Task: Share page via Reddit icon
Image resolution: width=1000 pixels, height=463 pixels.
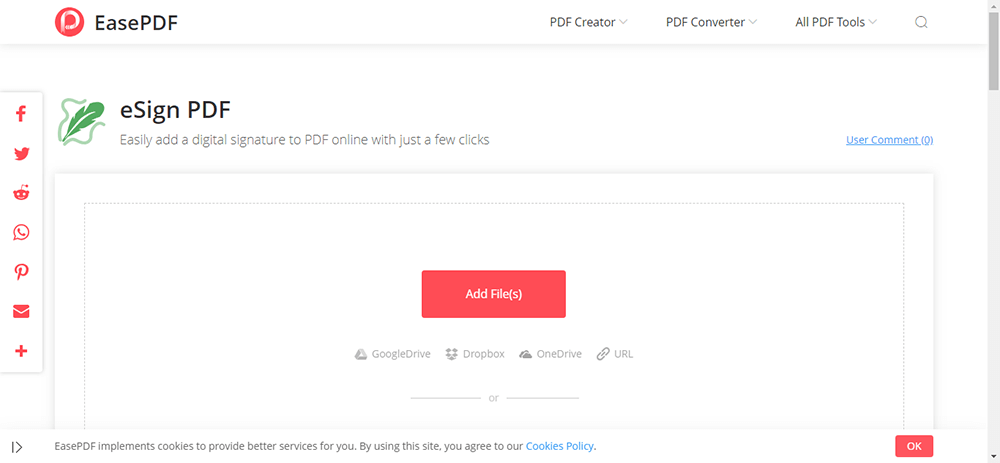Action: click(x=21, y=193)
